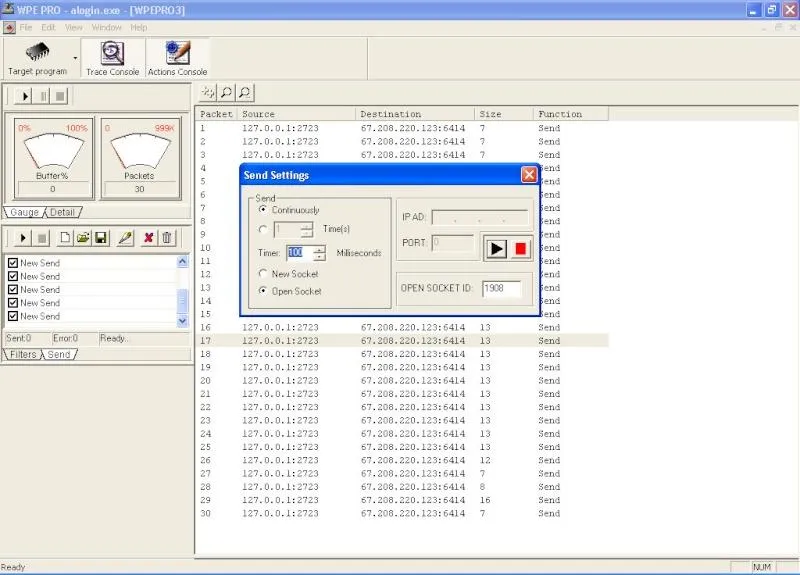
Task: Pause logging with the pause button above gauges
Action: [x=43, y=96]
